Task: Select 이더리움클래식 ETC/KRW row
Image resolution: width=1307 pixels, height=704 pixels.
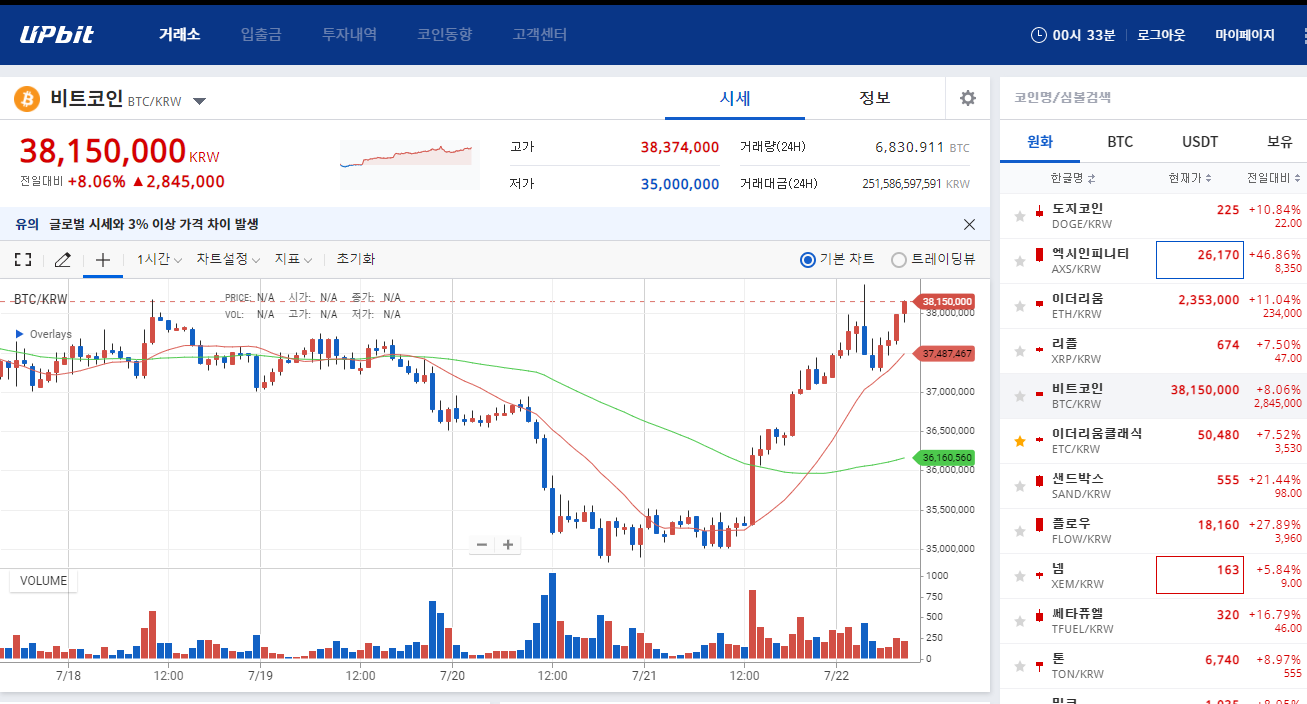Action: pyautogui.click(x=1153, y=441)
